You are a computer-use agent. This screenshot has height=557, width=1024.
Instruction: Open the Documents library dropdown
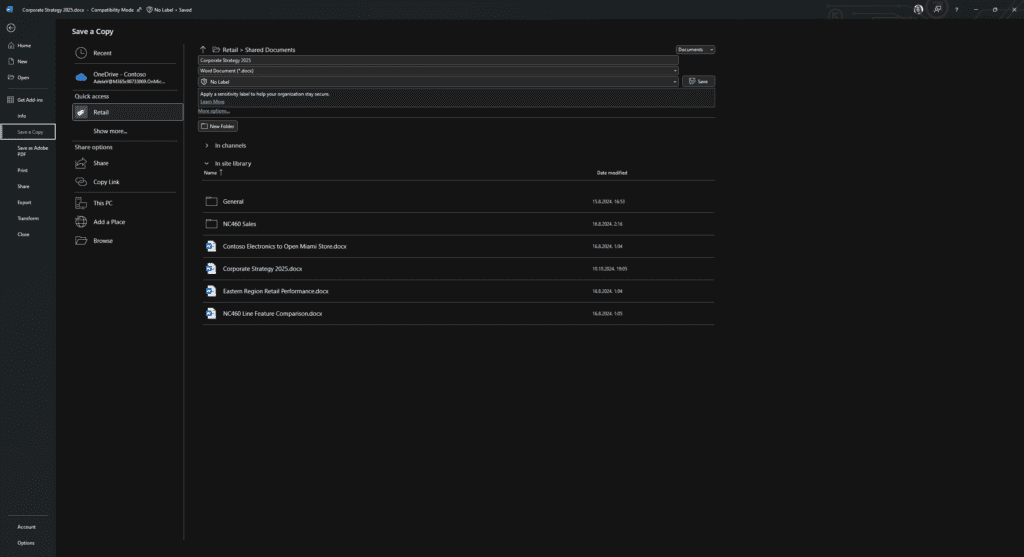(695, 50)
